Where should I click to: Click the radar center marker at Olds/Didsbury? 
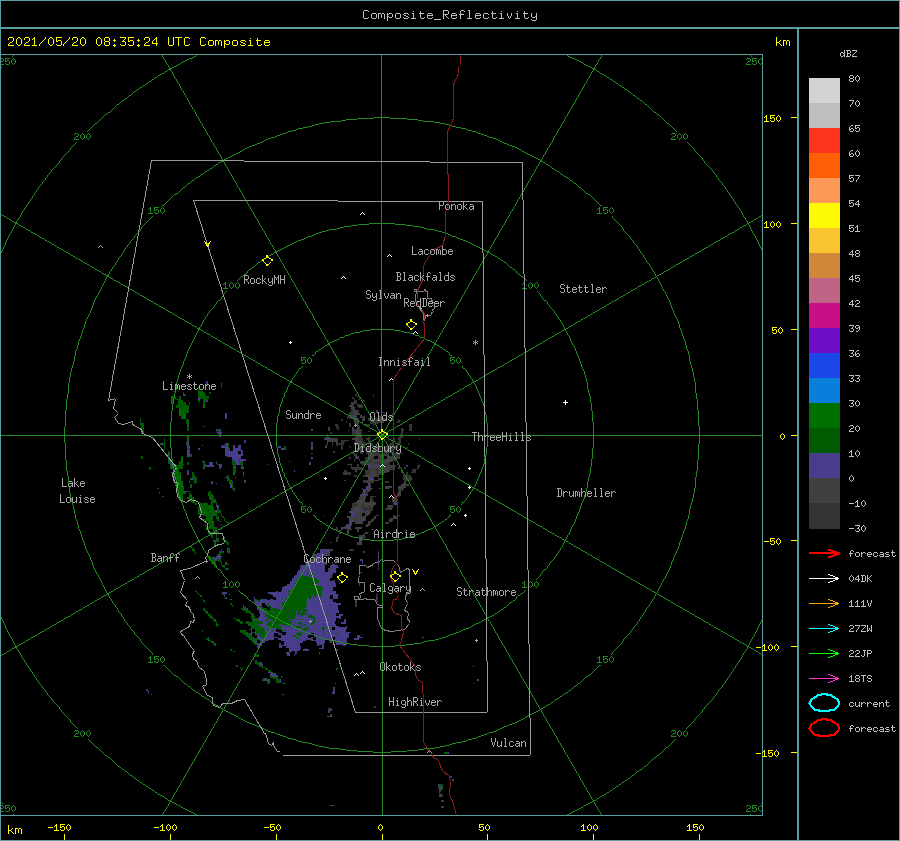(382, 435)
